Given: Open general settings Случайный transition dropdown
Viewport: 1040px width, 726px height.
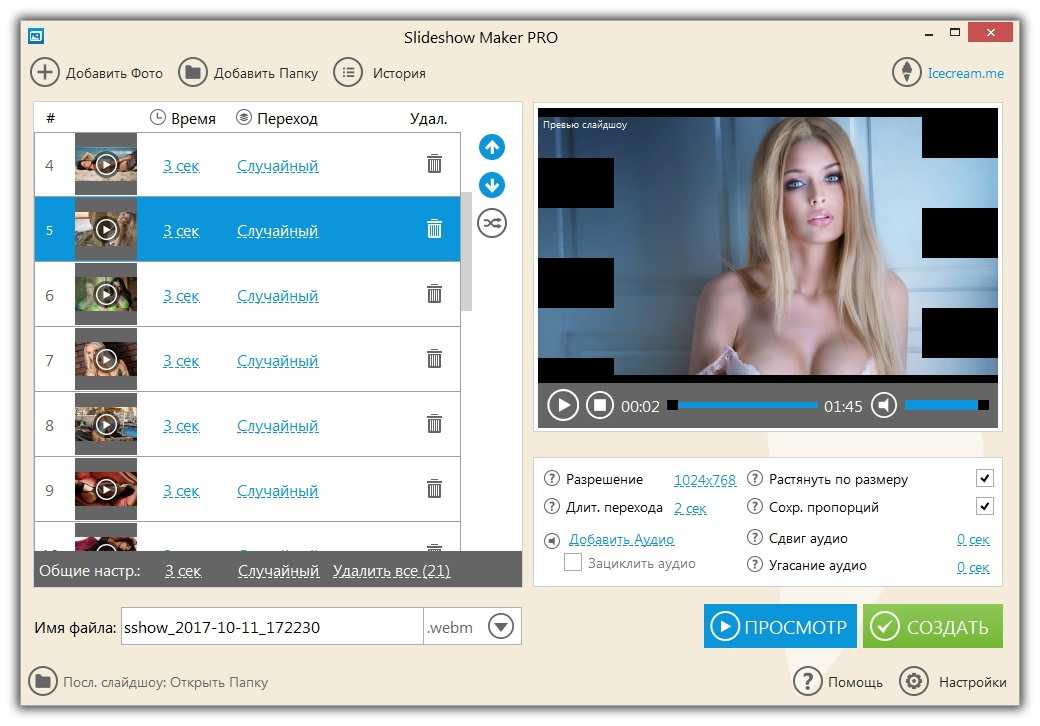Looking at the screenshot, I should tap(279, 571).
